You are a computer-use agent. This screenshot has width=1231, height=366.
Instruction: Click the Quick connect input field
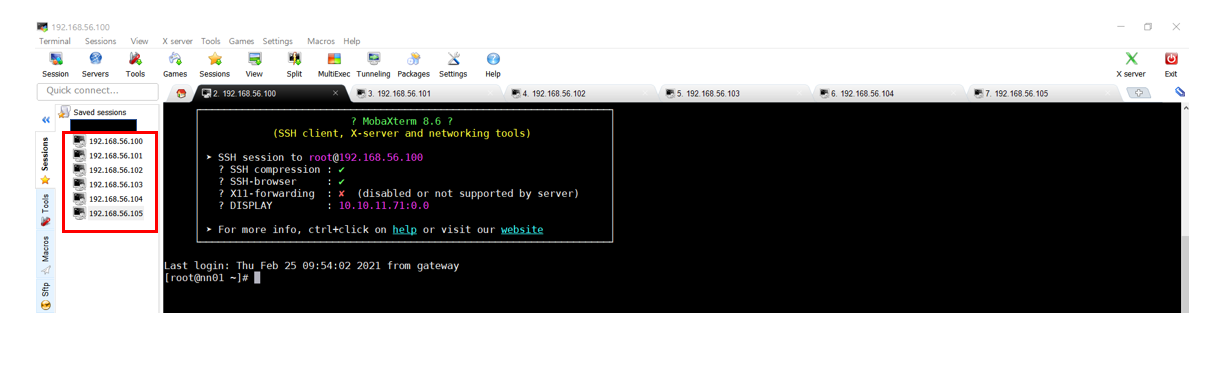[x=97, y=91]
